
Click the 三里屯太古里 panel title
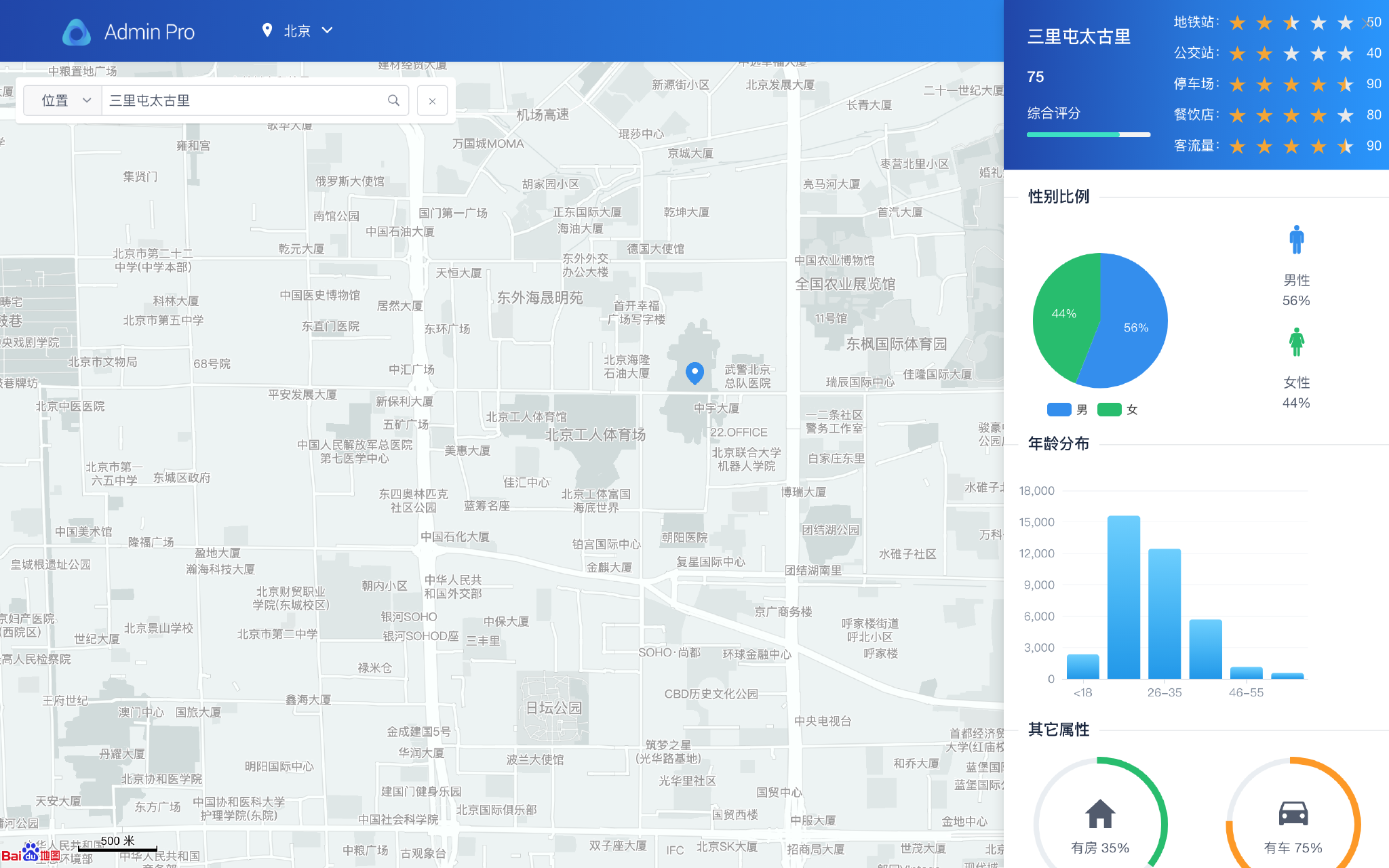[x=1079, y=37]
